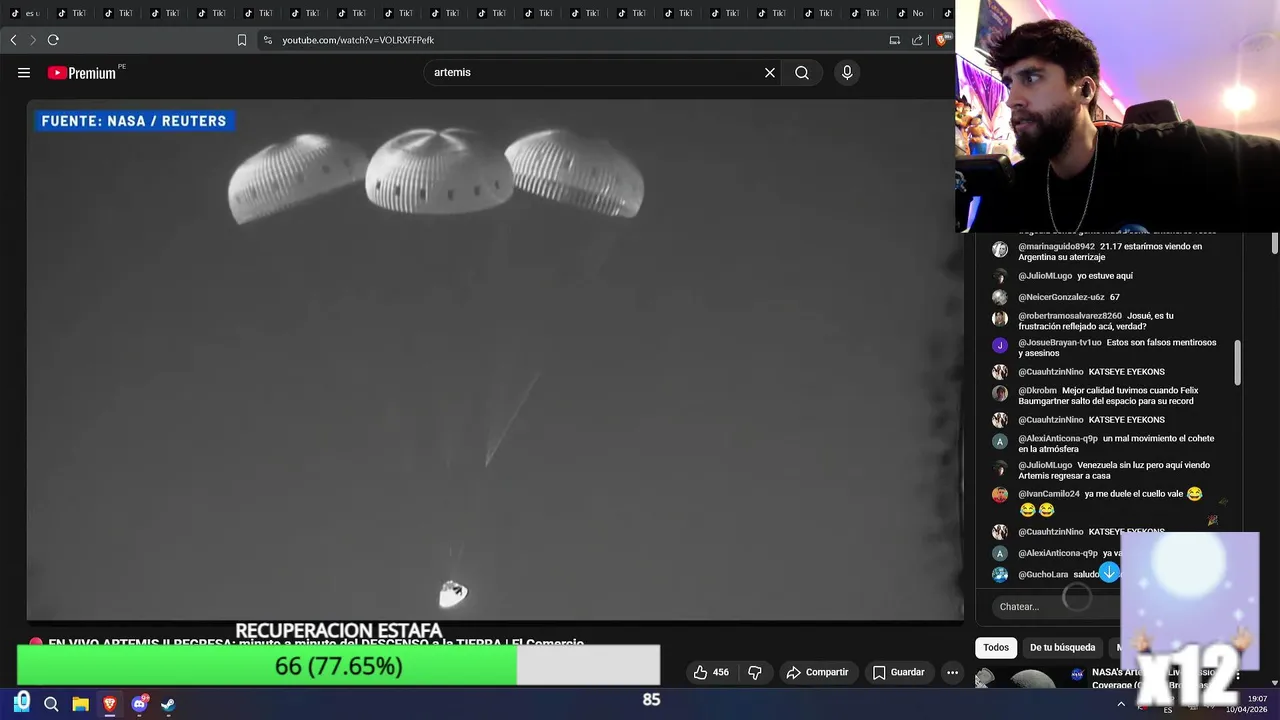Pause the Artemis parachute video player
1280x720 pixels.
coord(495,360)
